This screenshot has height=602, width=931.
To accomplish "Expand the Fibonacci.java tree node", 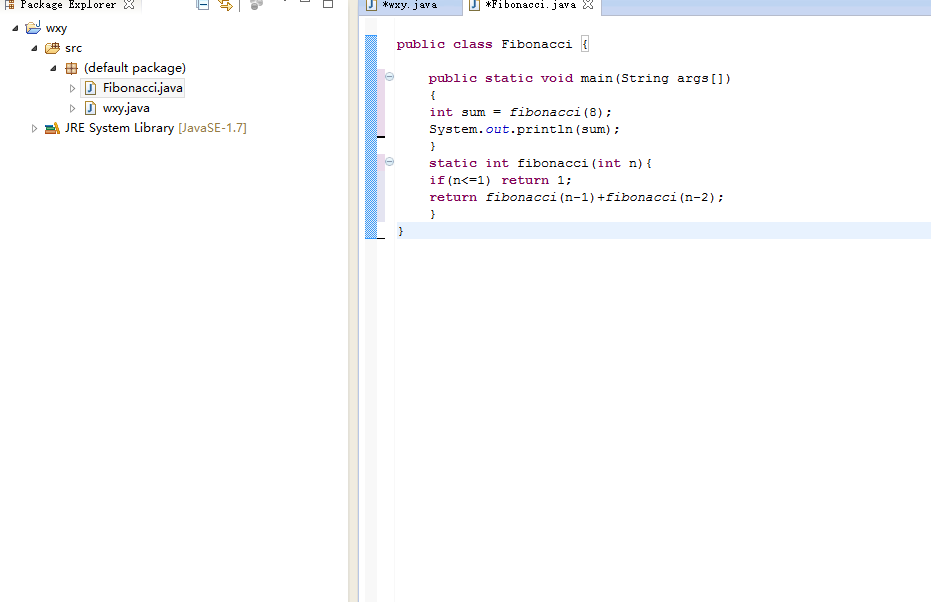I will [72, 88].
